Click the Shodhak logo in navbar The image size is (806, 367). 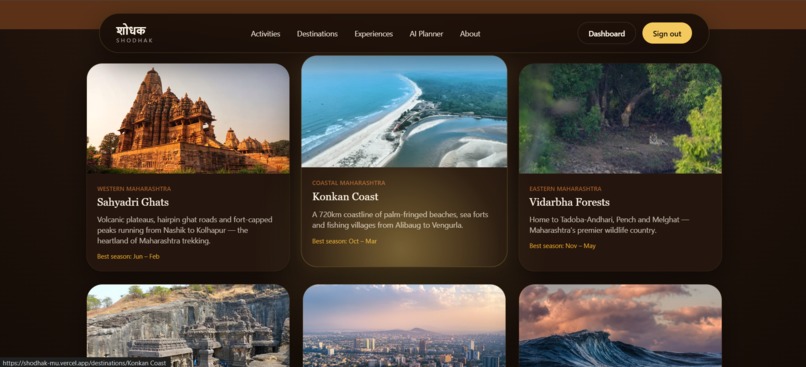pyautogui.click(x=134, y=33)
